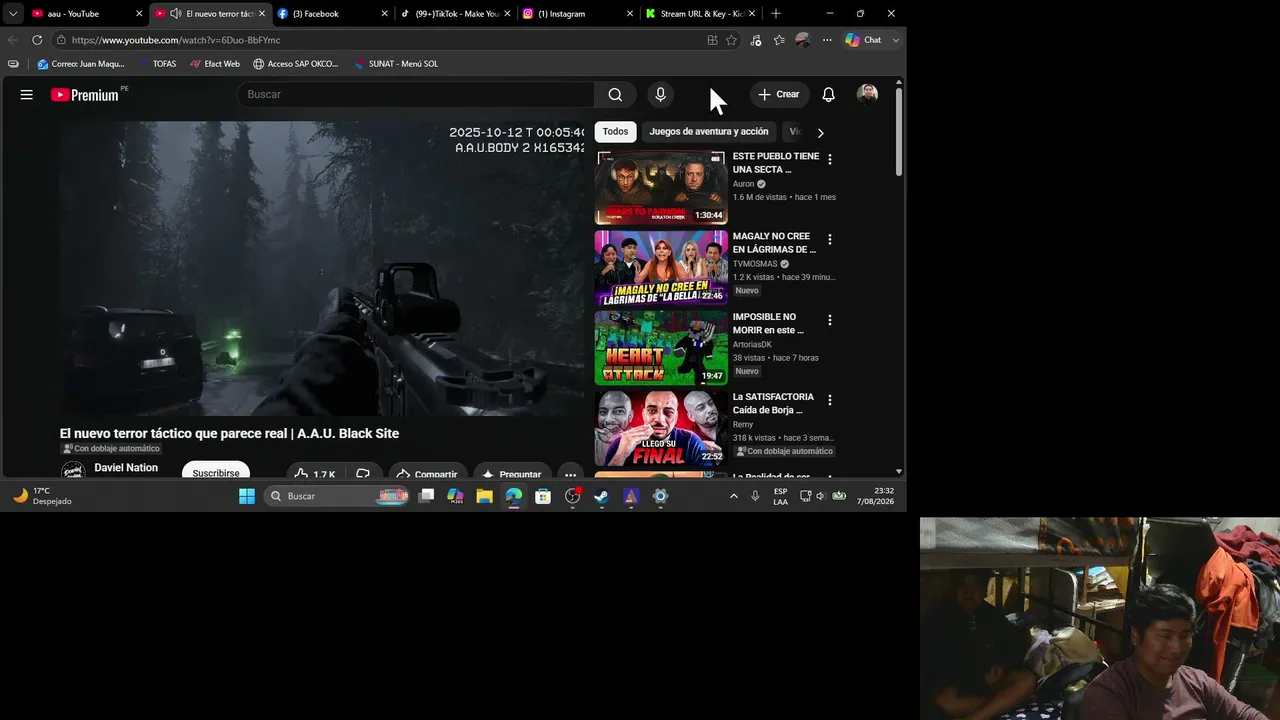Open the SUNAT - Menú SOL bookmark
The image size is (1280, 720).
point(396,64)
